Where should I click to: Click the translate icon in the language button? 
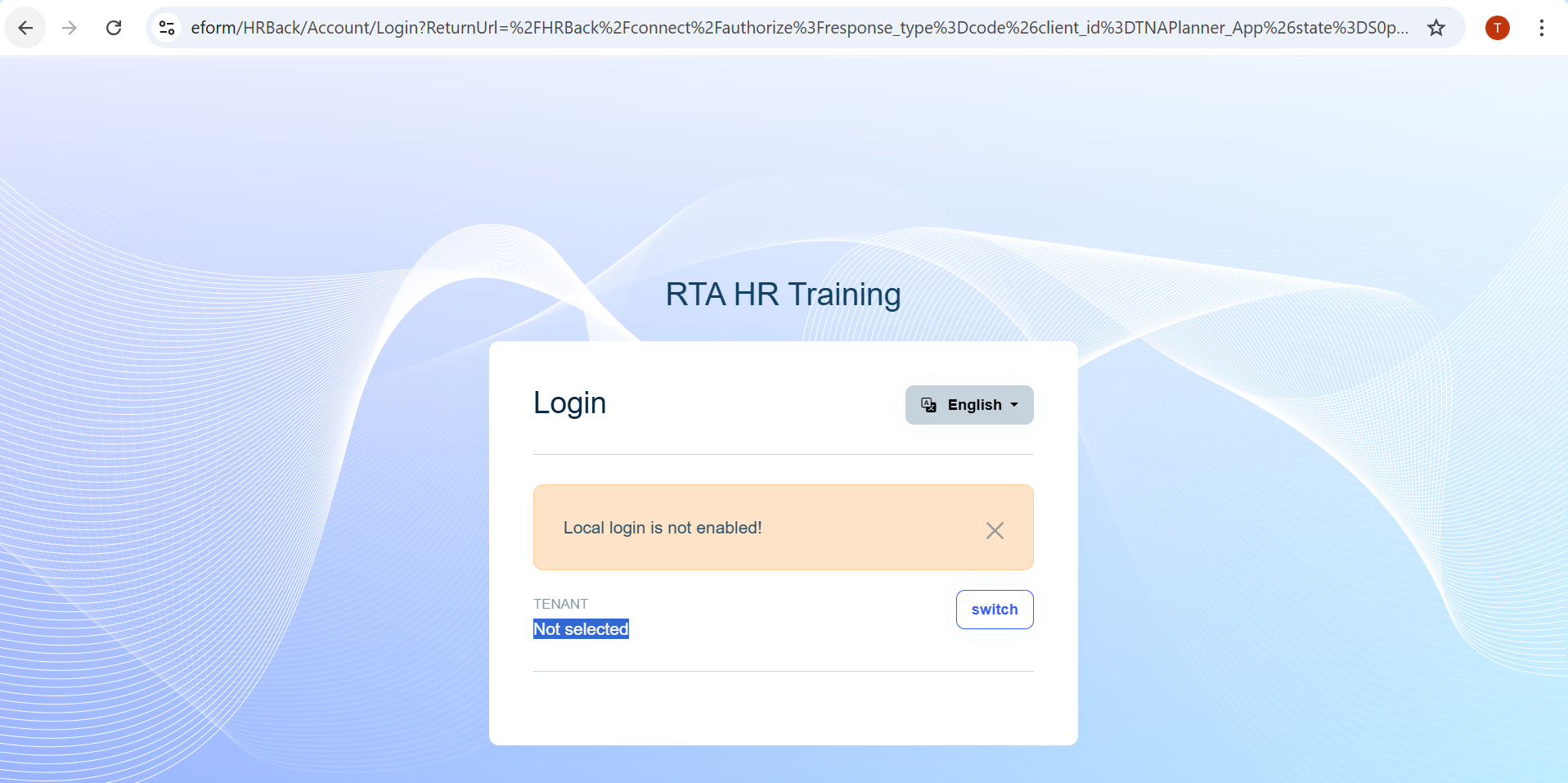click(929, 405)
